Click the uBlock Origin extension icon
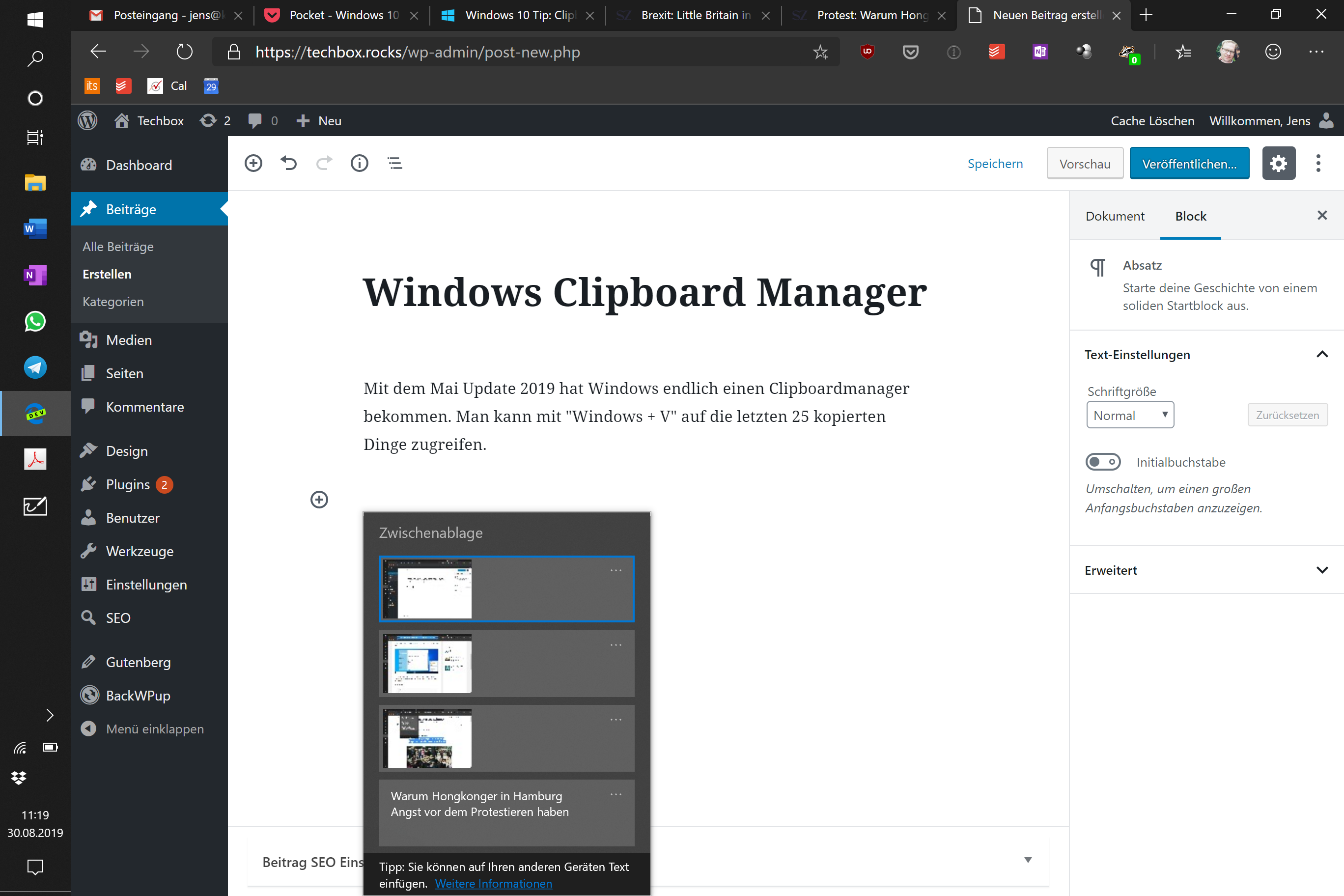1344x896 pixels. click(x=867, y=52)
